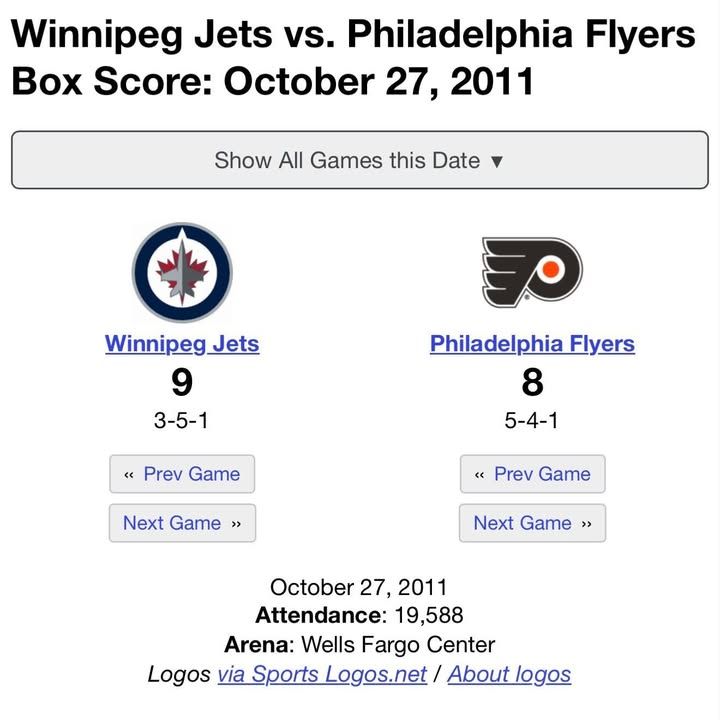Click the Philadelphia Flyers team logo
The width and height of the screenshot is (720, 720).
(532, 272)
